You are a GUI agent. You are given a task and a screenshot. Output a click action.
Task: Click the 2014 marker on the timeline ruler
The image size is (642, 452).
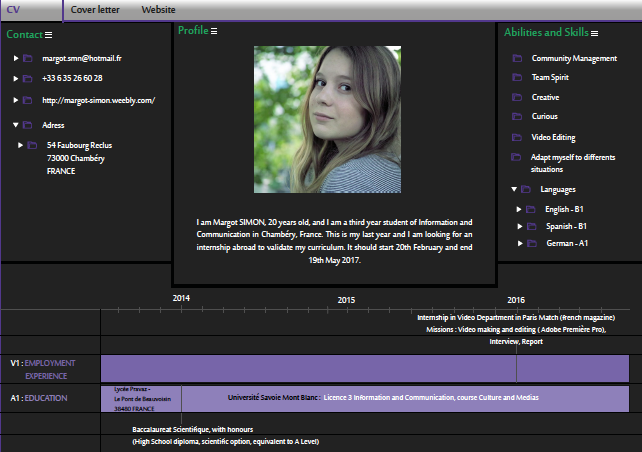[181, 298]
